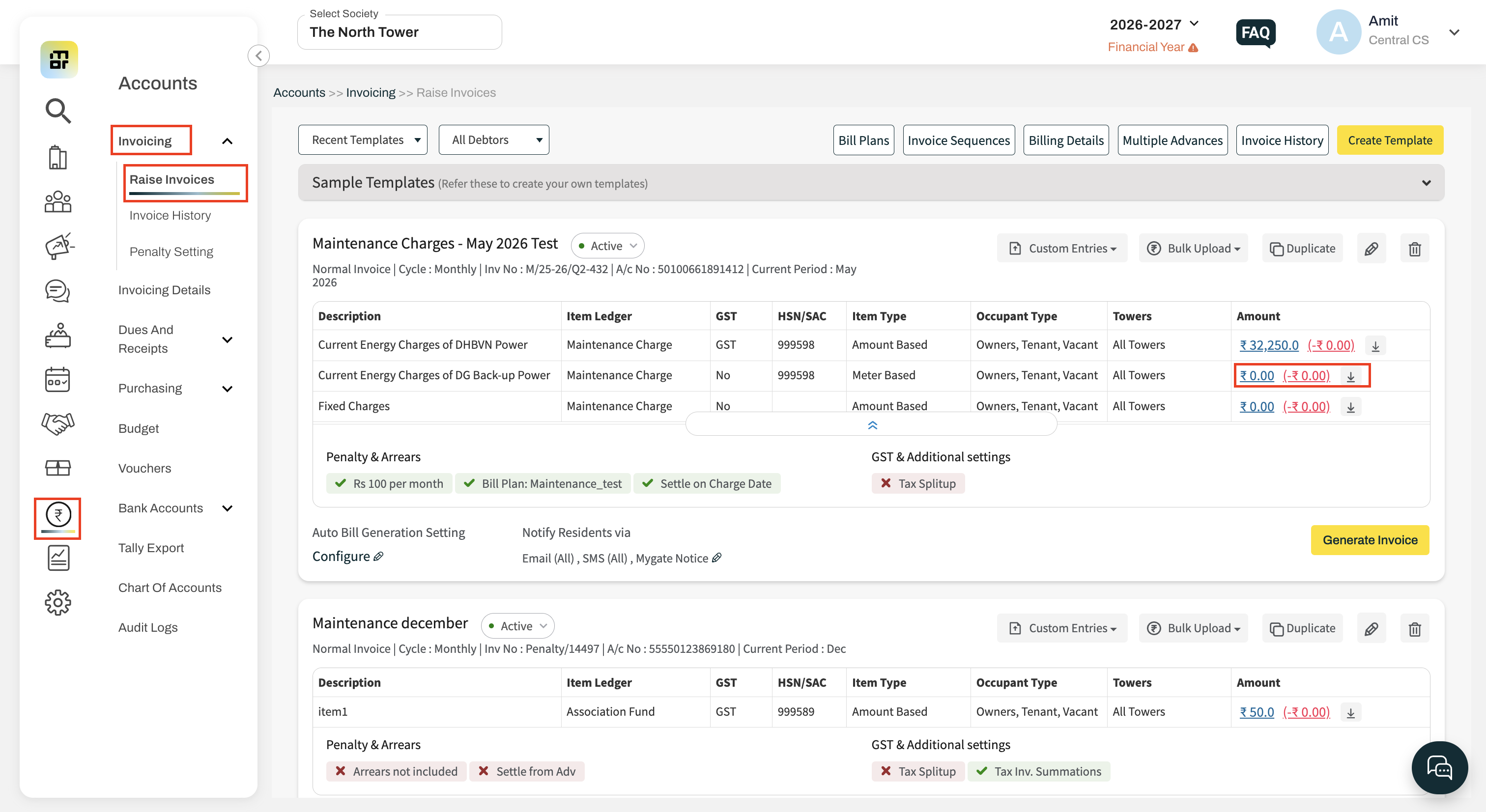Open the chat support bubble
Image resolution: width=1486 pixels, height=812 pixels.
pos(1439,768)
